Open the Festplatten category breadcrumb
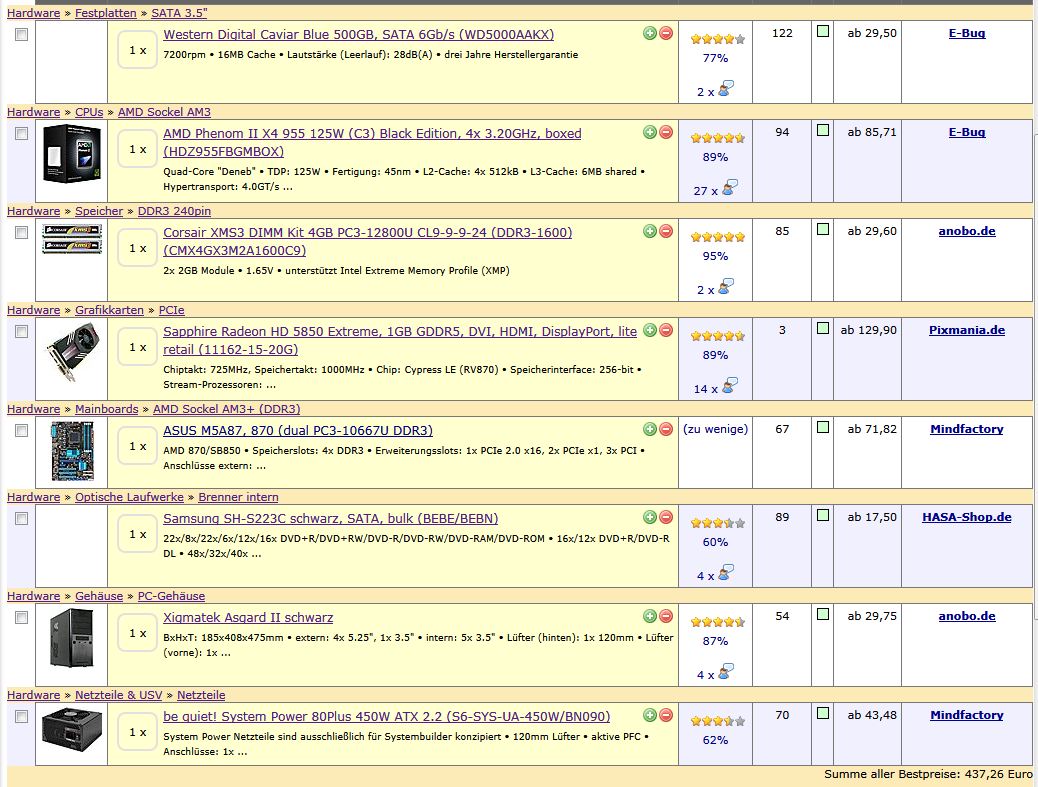This screenshot has width=1038, height=787. pos(106,13)
